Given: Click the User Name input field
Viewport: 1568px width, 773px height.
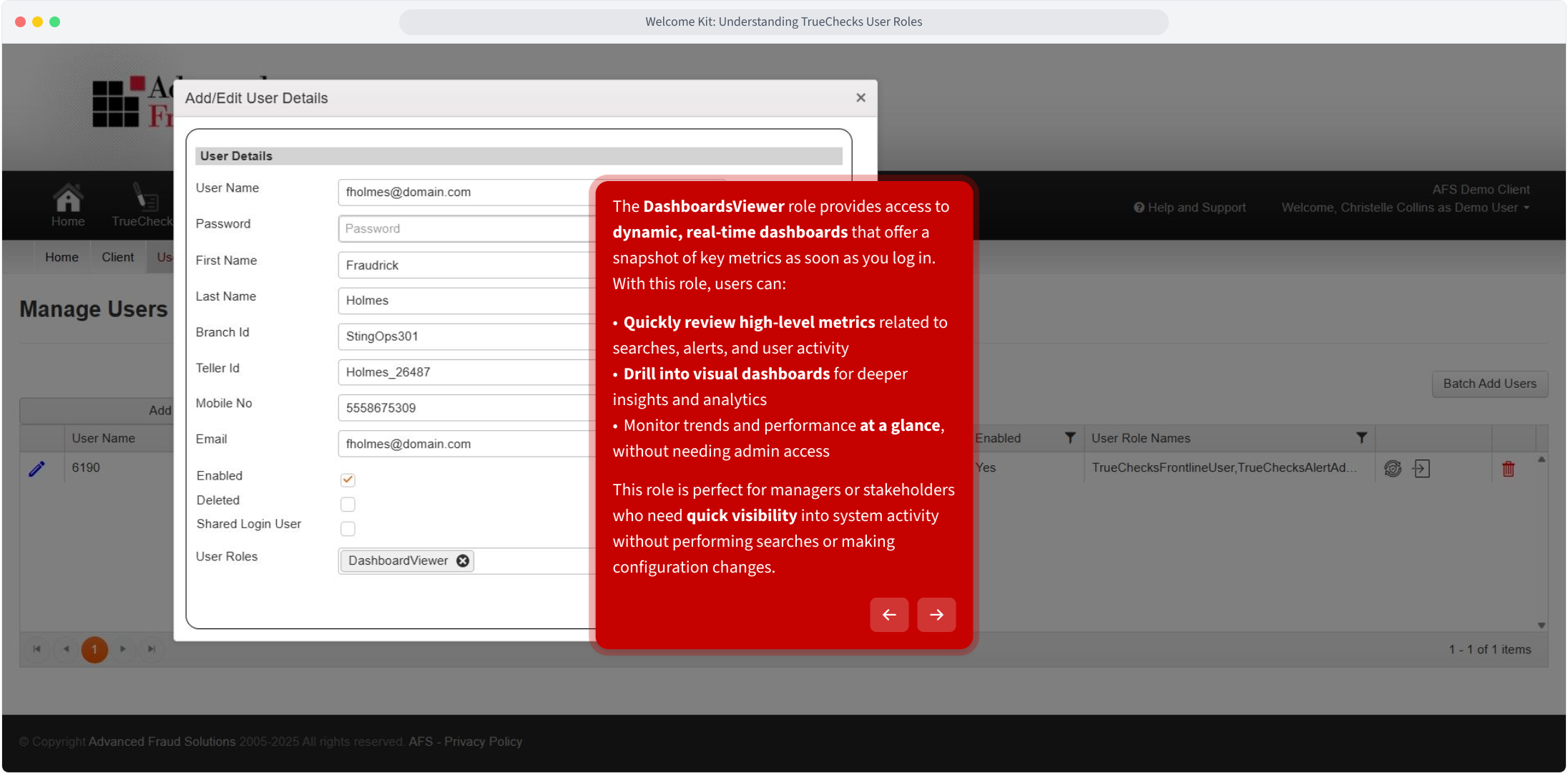Looking at the screenshot, I should [466, 192].
